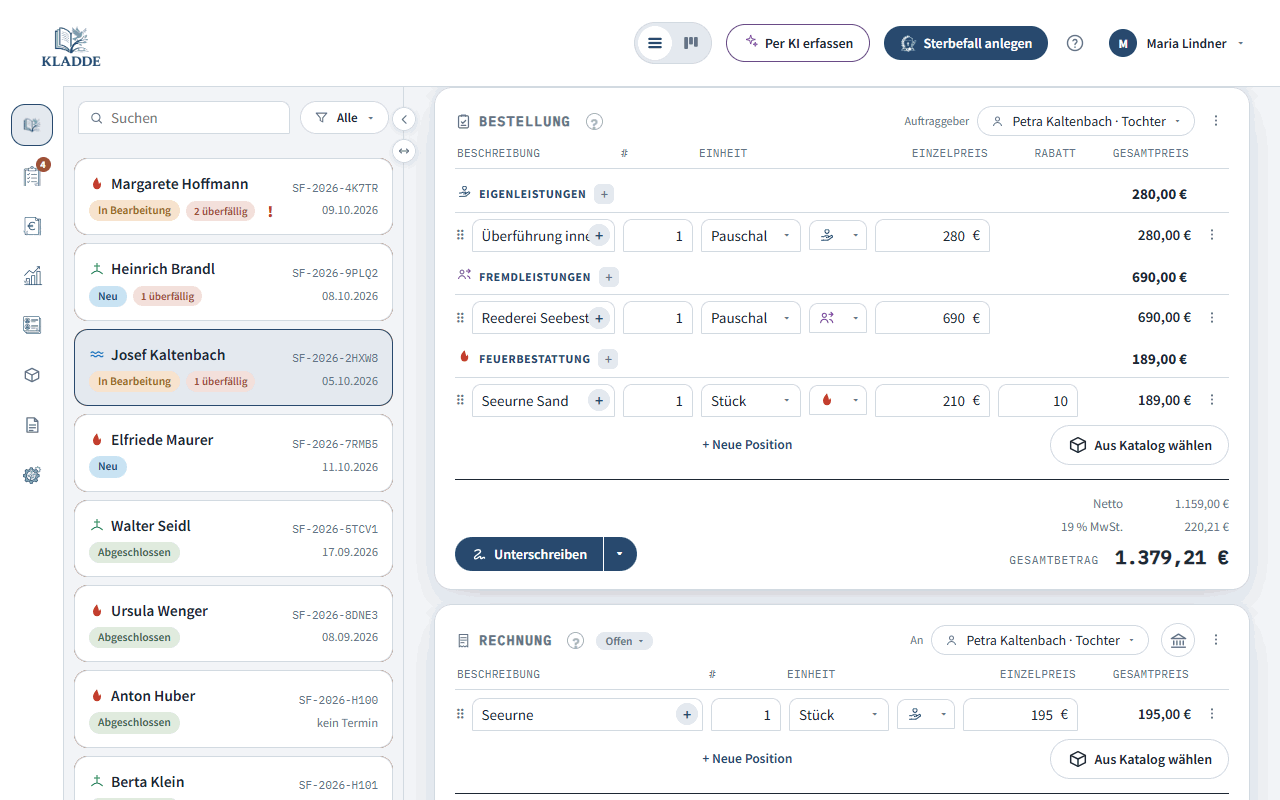Open the Alle filter dropdown
1280x800 pixels.
click(x=345, y=118)
